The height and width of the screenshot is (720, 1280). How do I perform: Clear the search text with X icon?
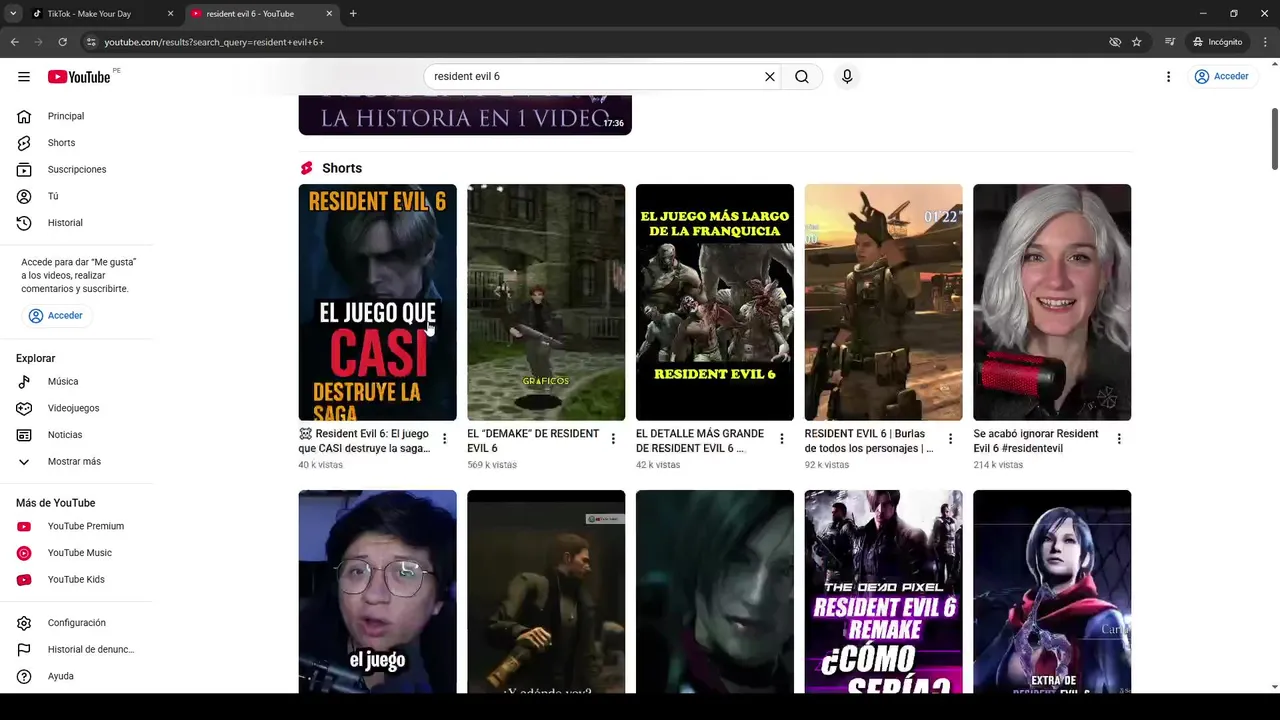770,76
